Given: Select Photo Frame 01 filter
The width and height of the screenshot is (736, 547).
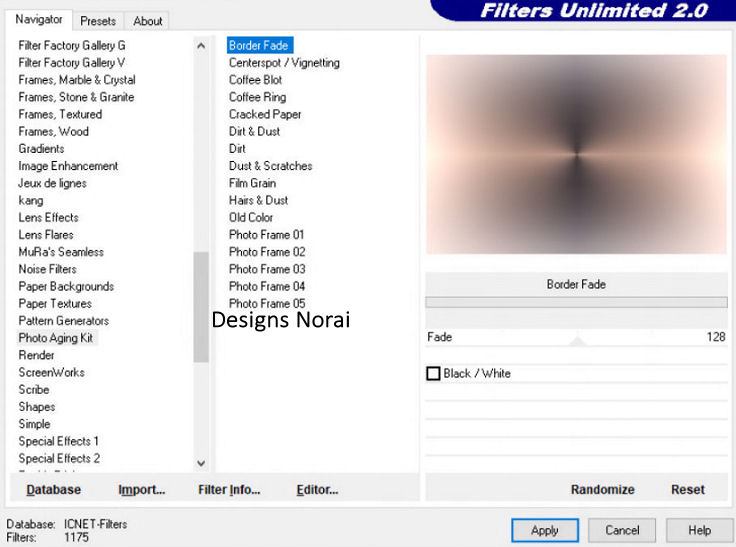Looking at the screenshot, I should (x=267, y=235).
